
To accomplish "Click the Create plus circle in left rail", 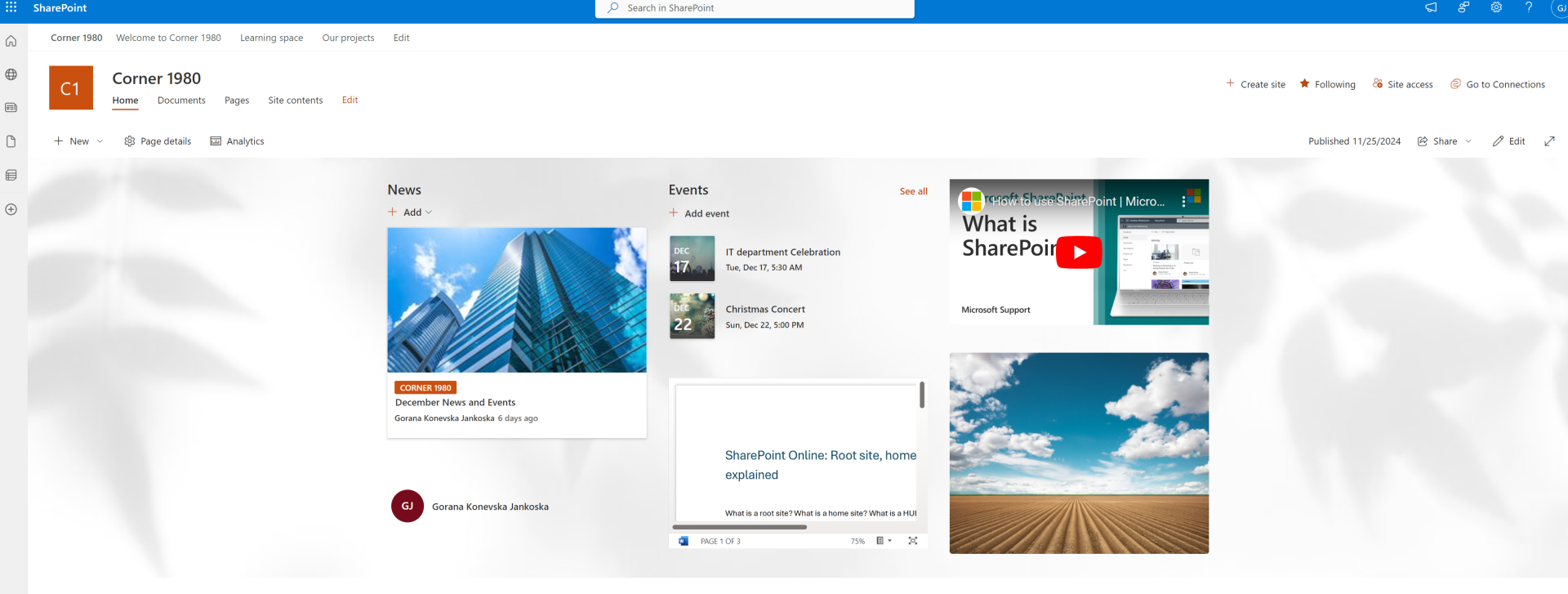I will (11, 209).
